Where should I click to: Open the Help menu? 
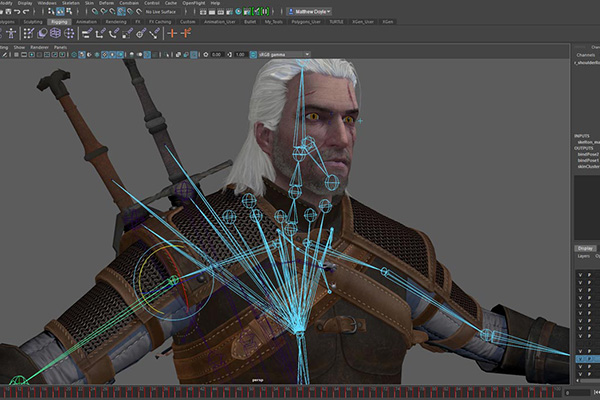[x=215, y=3]
